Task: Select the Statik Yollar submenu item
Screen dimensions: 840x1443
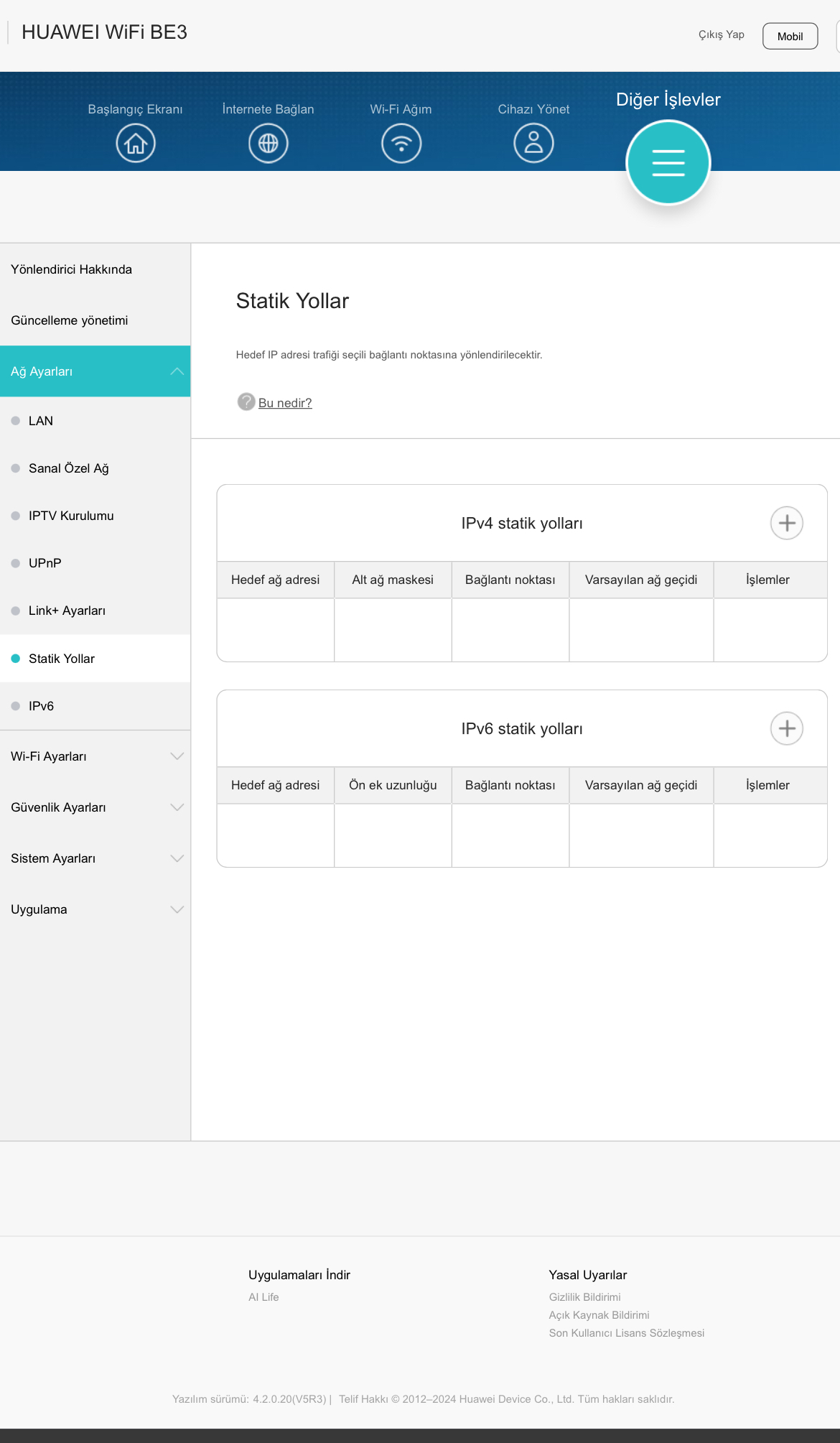Action: (x=95, y=659)
